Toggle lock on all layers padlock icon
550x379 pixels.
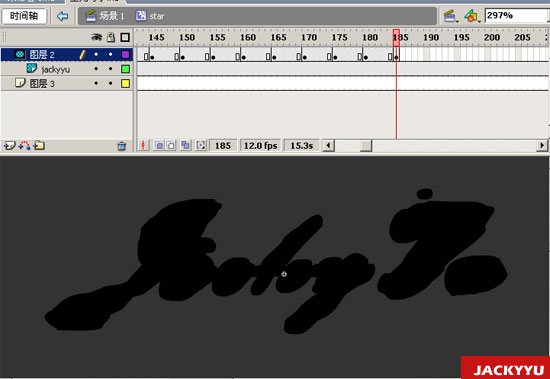(x=111, y=37)
